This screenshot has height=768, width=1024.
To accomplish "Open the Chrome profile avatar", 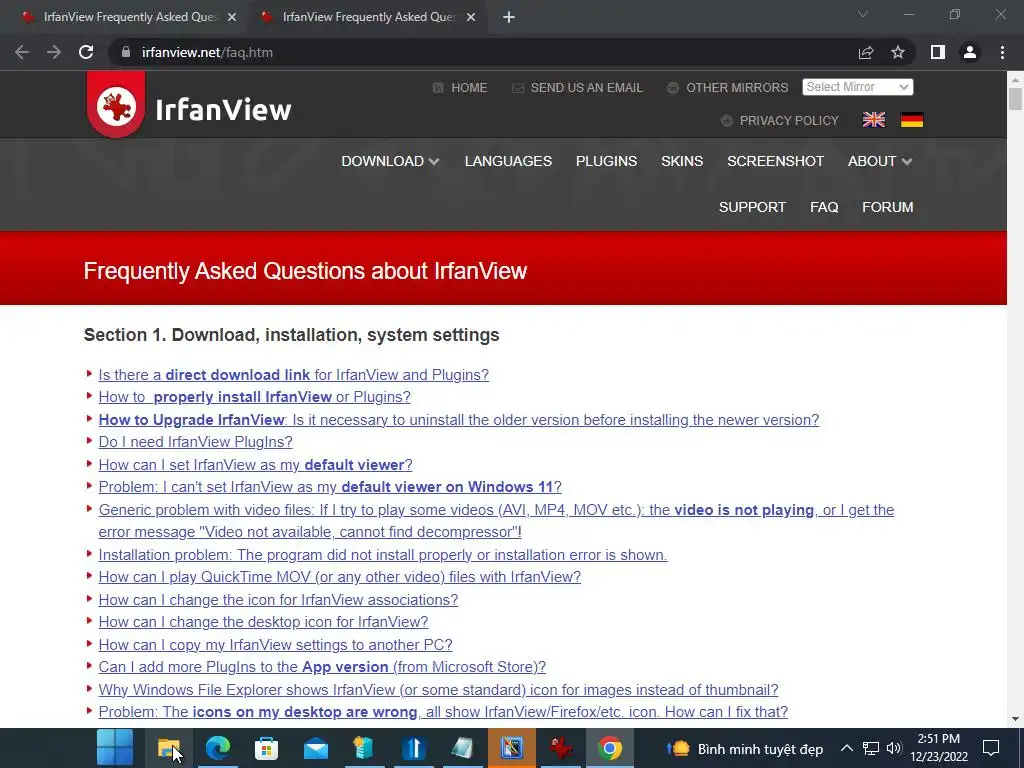I will [x=970, y=52].
